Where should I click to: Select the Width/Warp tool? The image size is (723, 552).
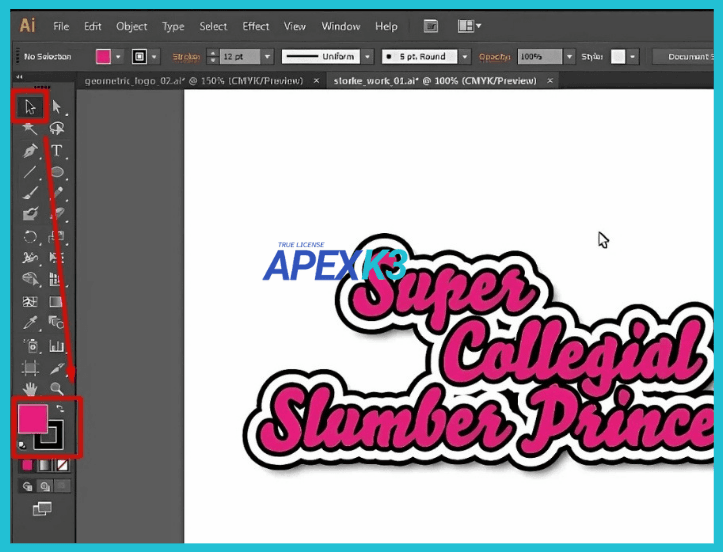tap(30, 257)
